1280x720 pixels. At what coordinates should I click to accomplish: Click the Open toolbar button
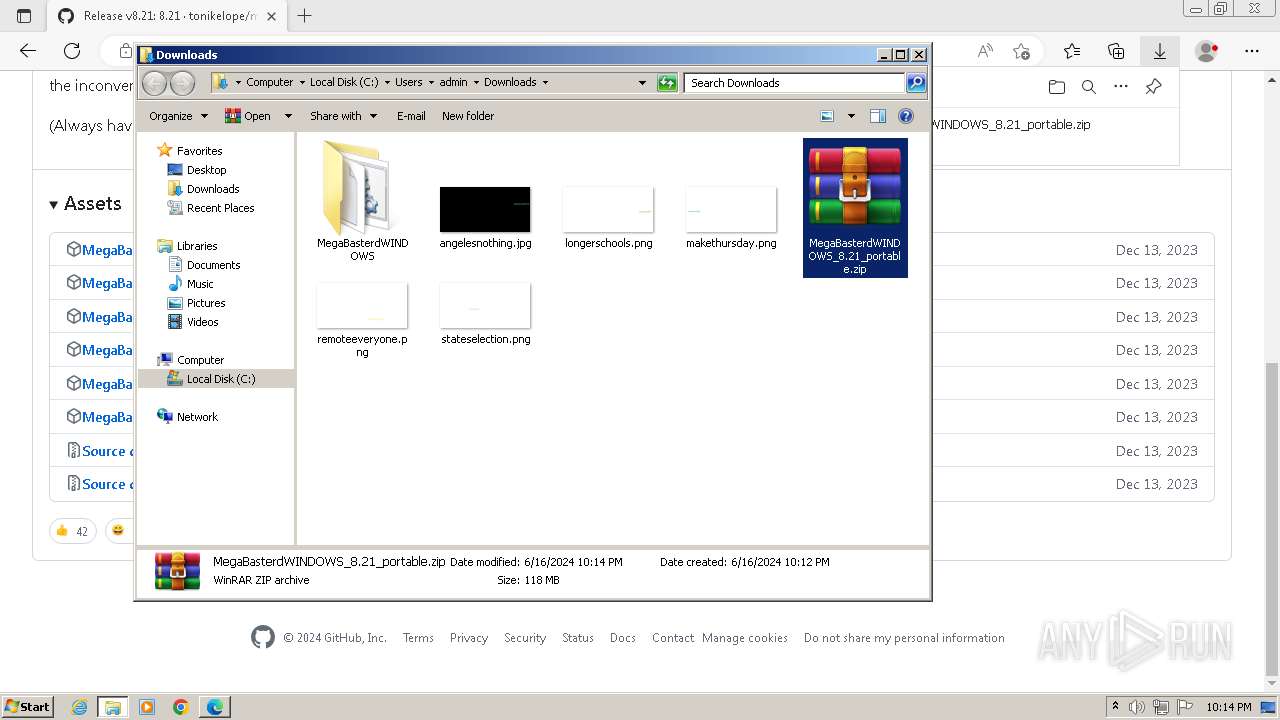(x=248, y=116)
